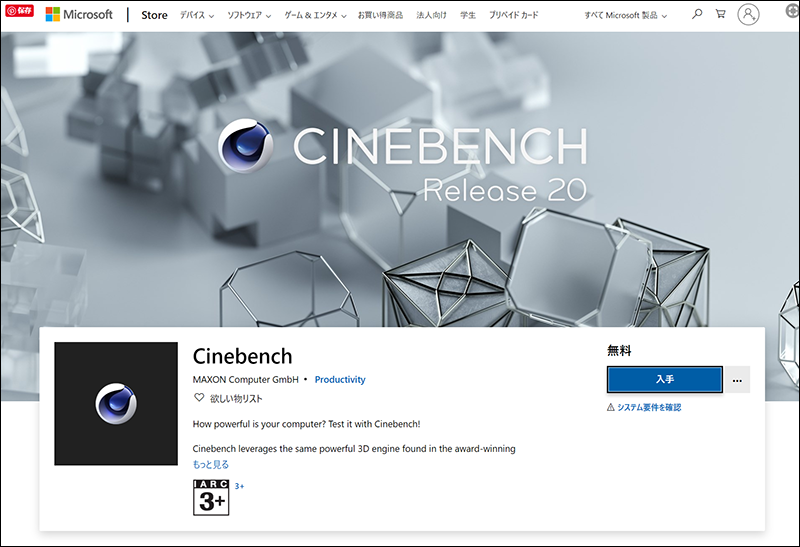The height and width of the screenshot is (547, 800).
Task: Click MAXON Computer GmbH publisher name
Action: coord(245,380)
